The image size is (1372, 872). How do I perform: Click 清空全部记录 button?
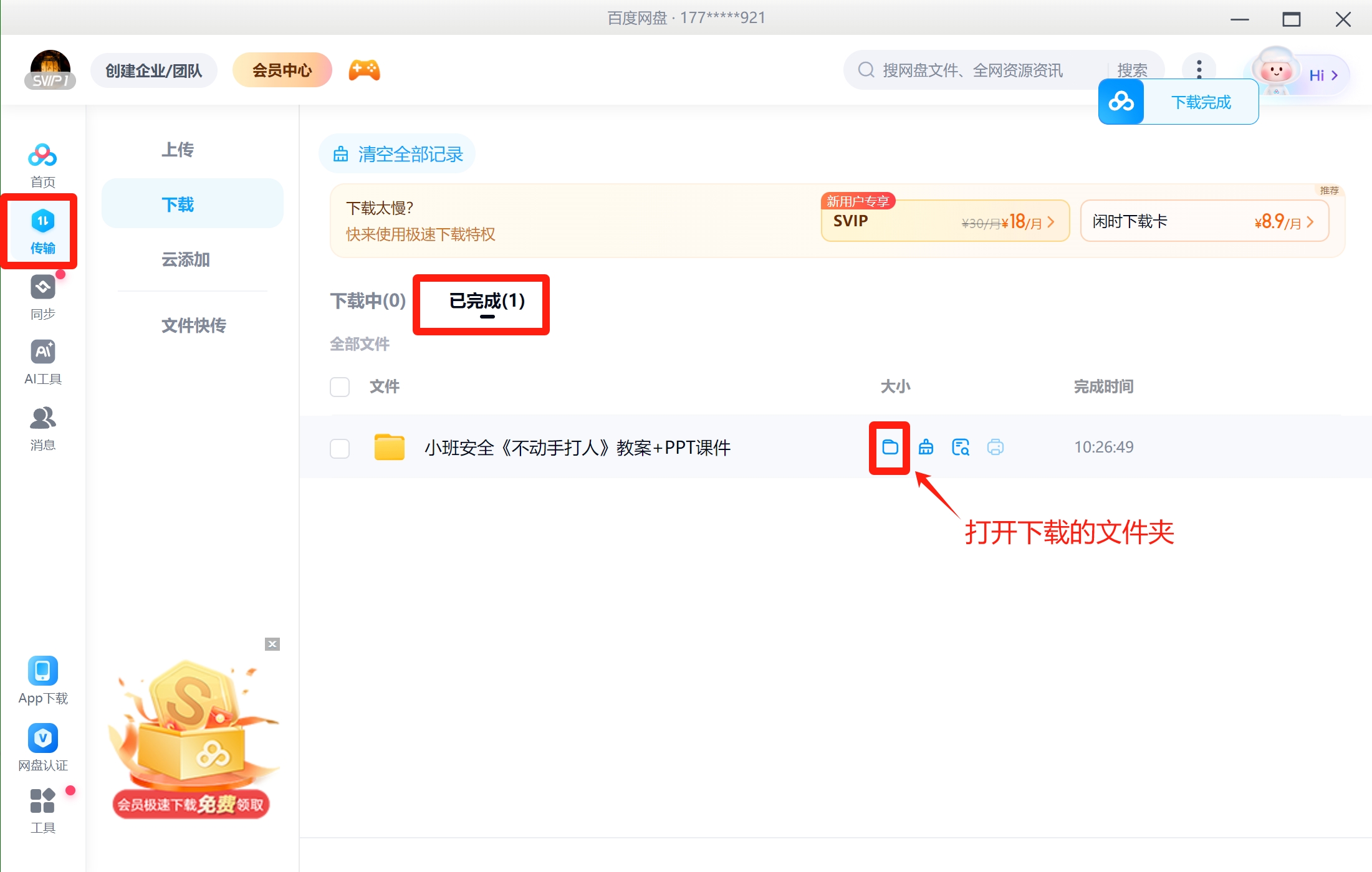tap(397, 154)
